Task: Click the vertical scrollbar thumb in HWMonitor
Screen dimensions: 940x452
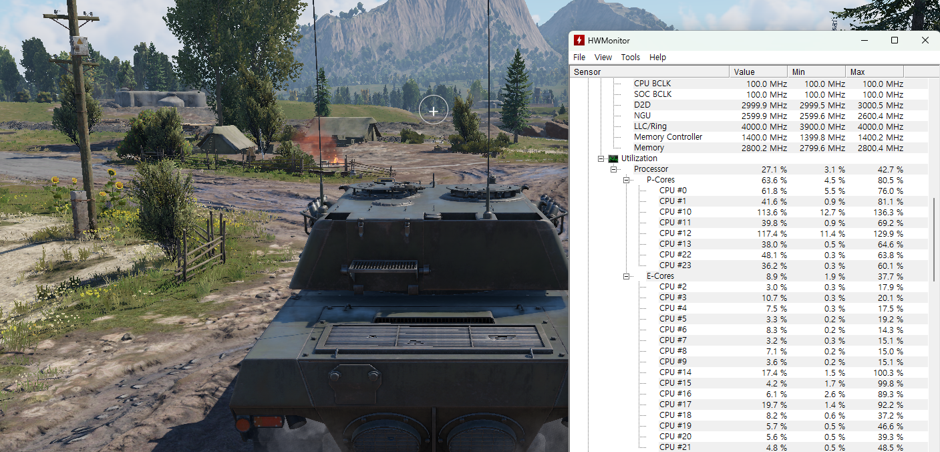Action: pos(934,239)
